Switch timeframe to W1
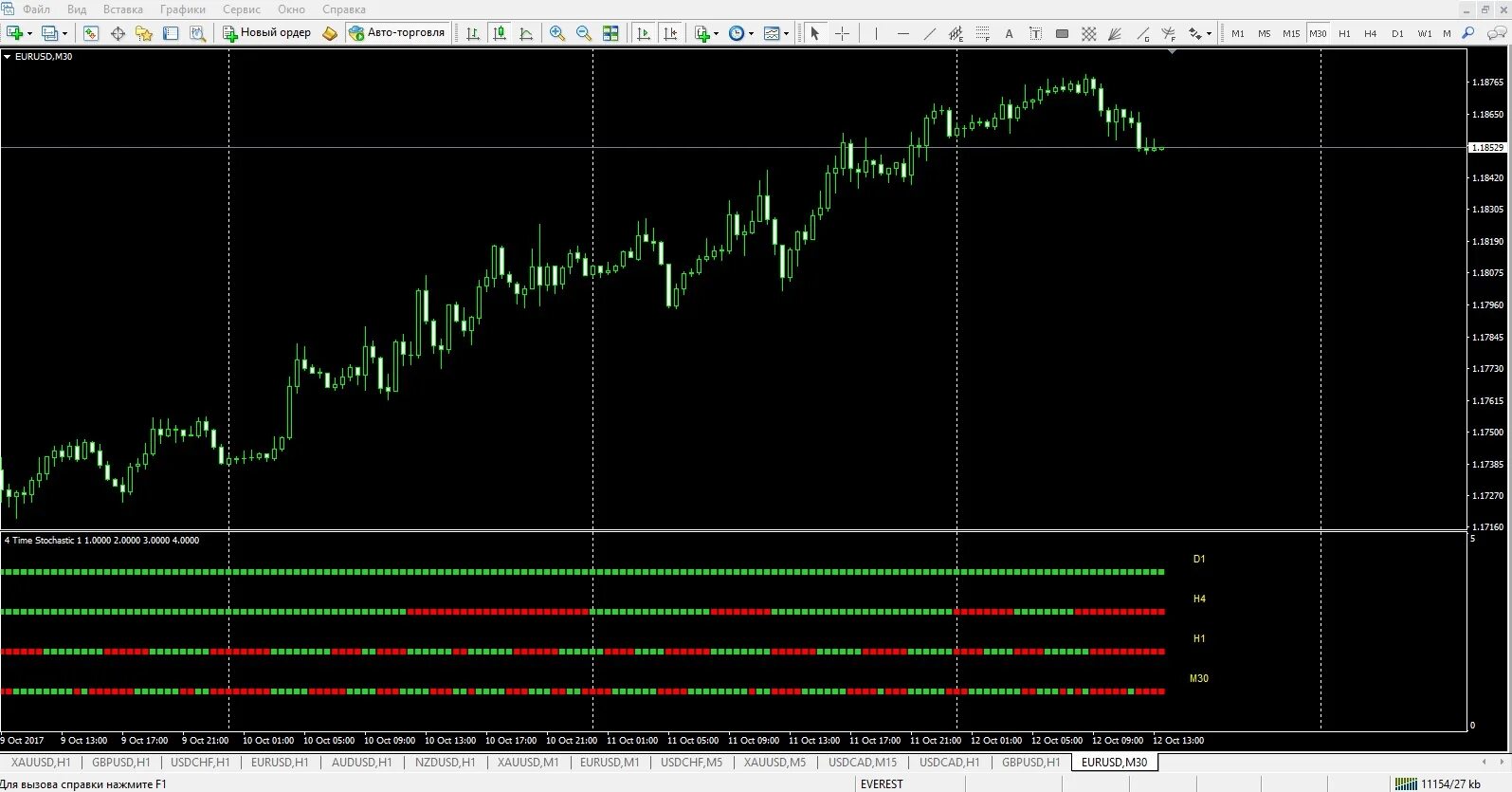This screenshot has width=1512, height=792. (1425, 33)
